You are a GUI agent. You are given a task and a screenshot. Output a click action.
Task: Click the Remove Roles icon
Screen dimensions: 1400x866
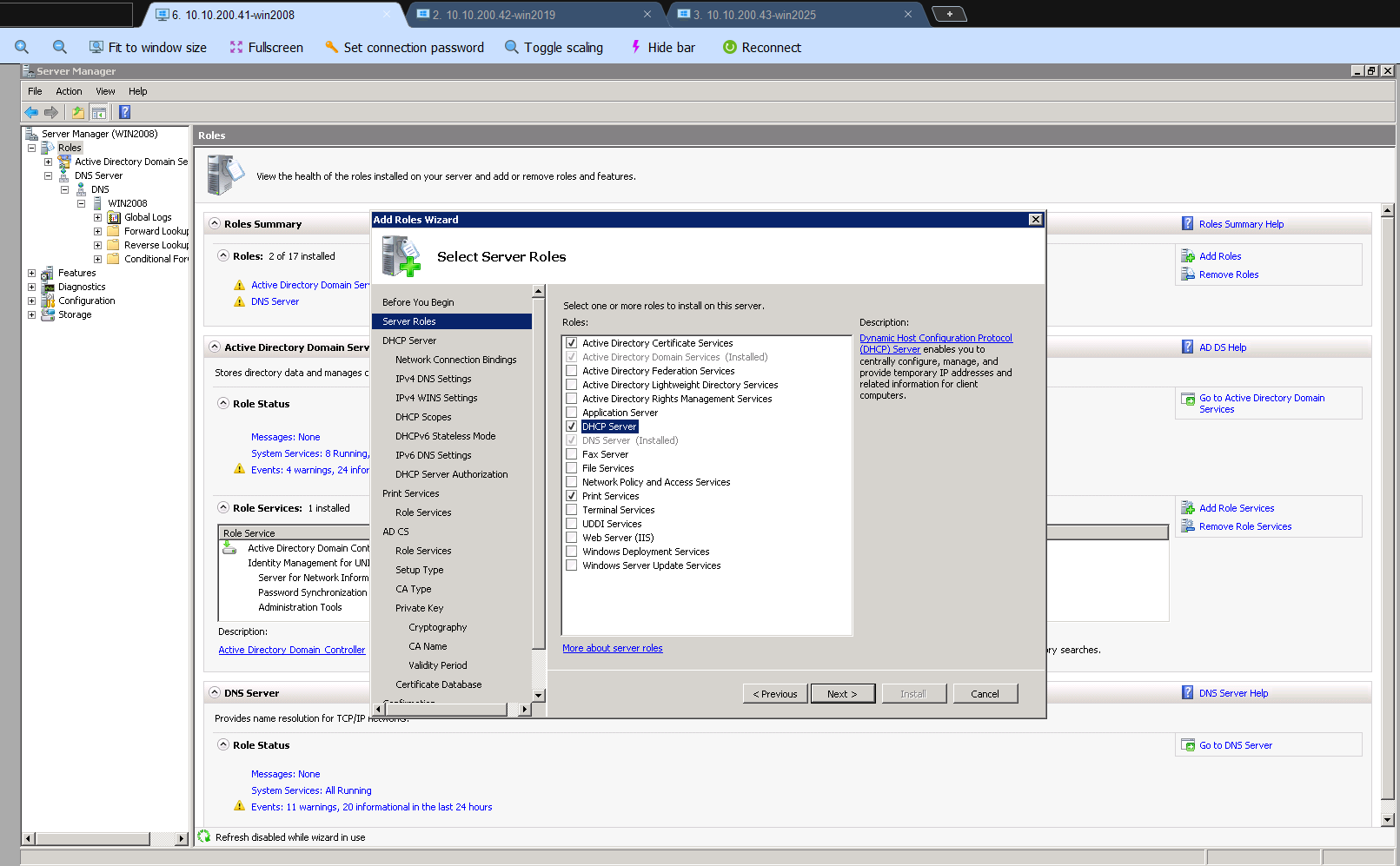click(x=1188, y=274)
